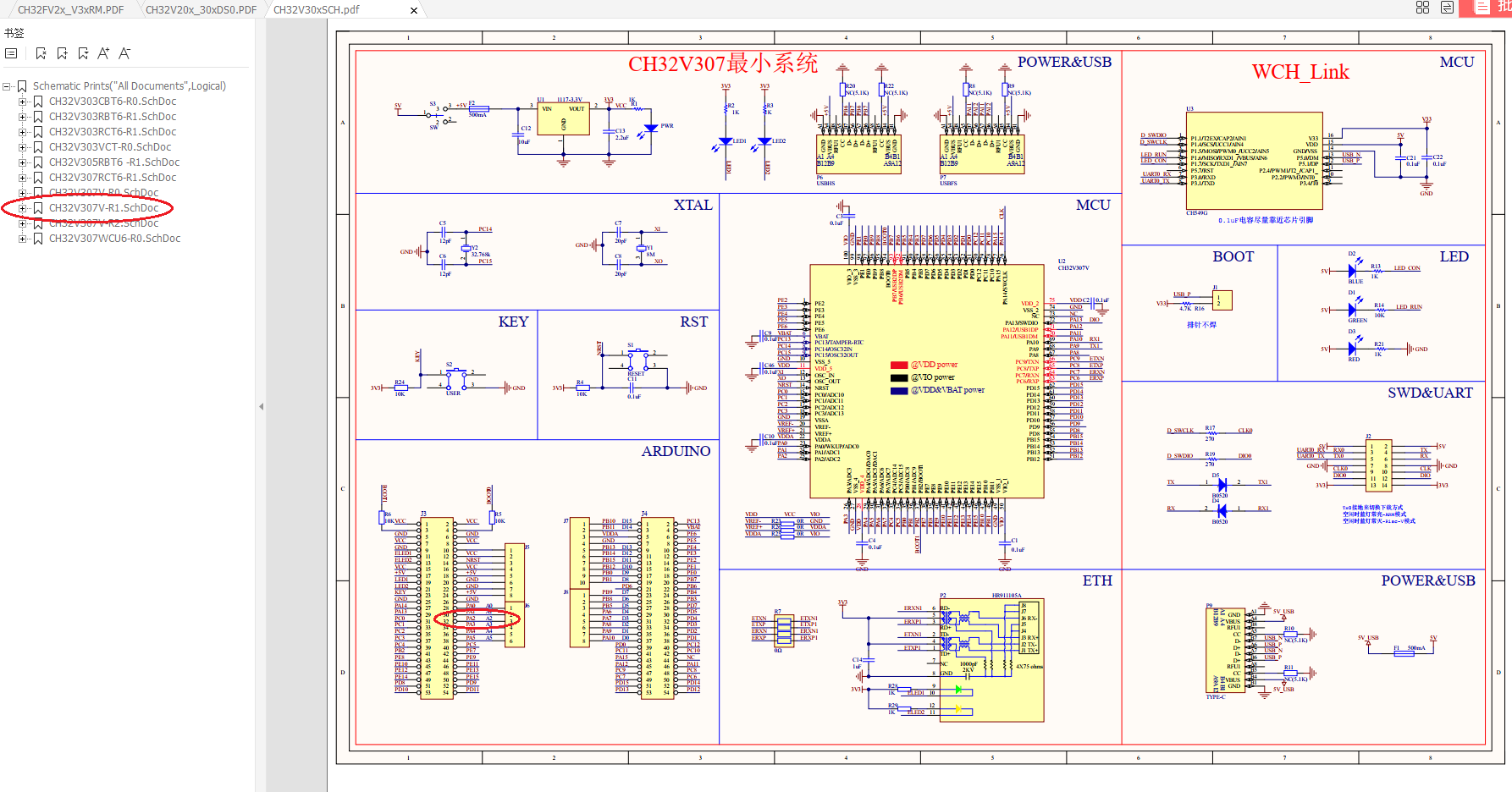Toggle the bookmark list view icon
The width and height of the screenshot is (1512, 792).
click(11, 53)
